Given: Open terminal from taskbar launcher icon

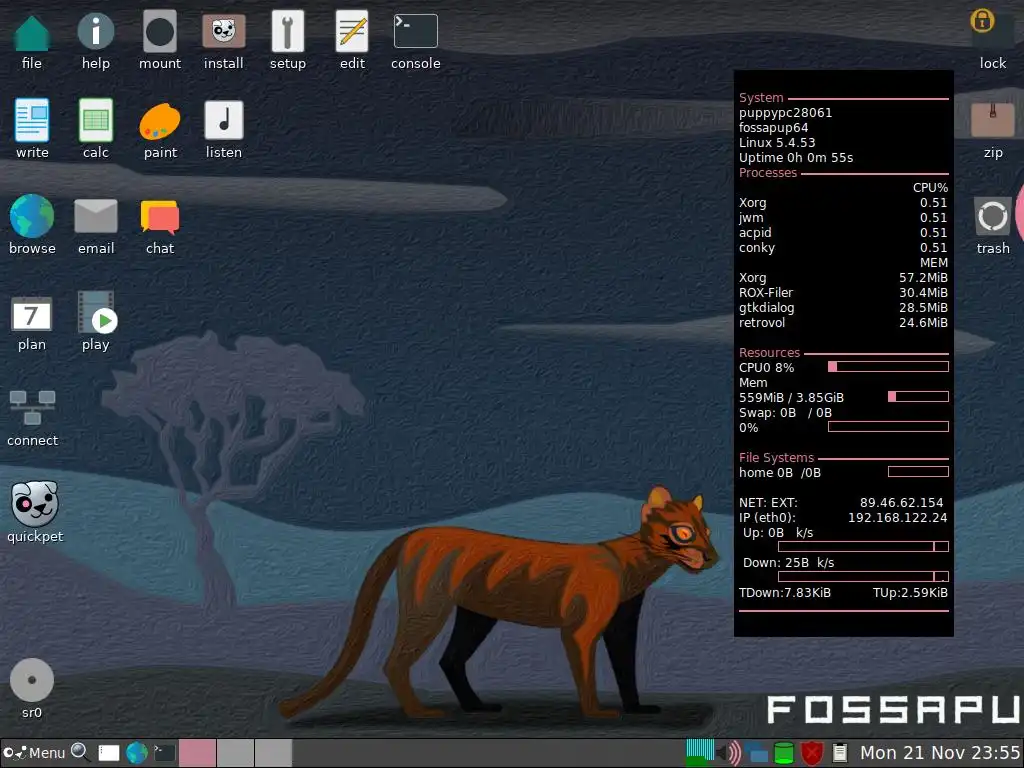Looking at the screenshot, I should tap(165, 753).
